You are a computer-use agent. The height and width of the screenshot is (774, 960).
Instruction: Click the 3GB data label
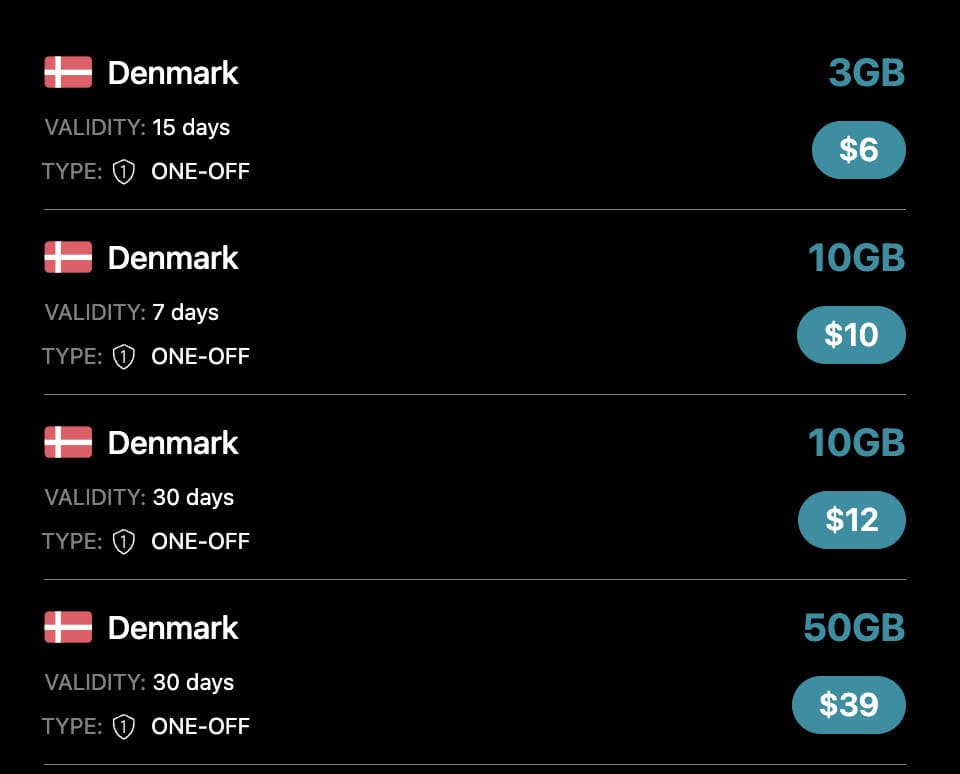(x=866, y=72)
